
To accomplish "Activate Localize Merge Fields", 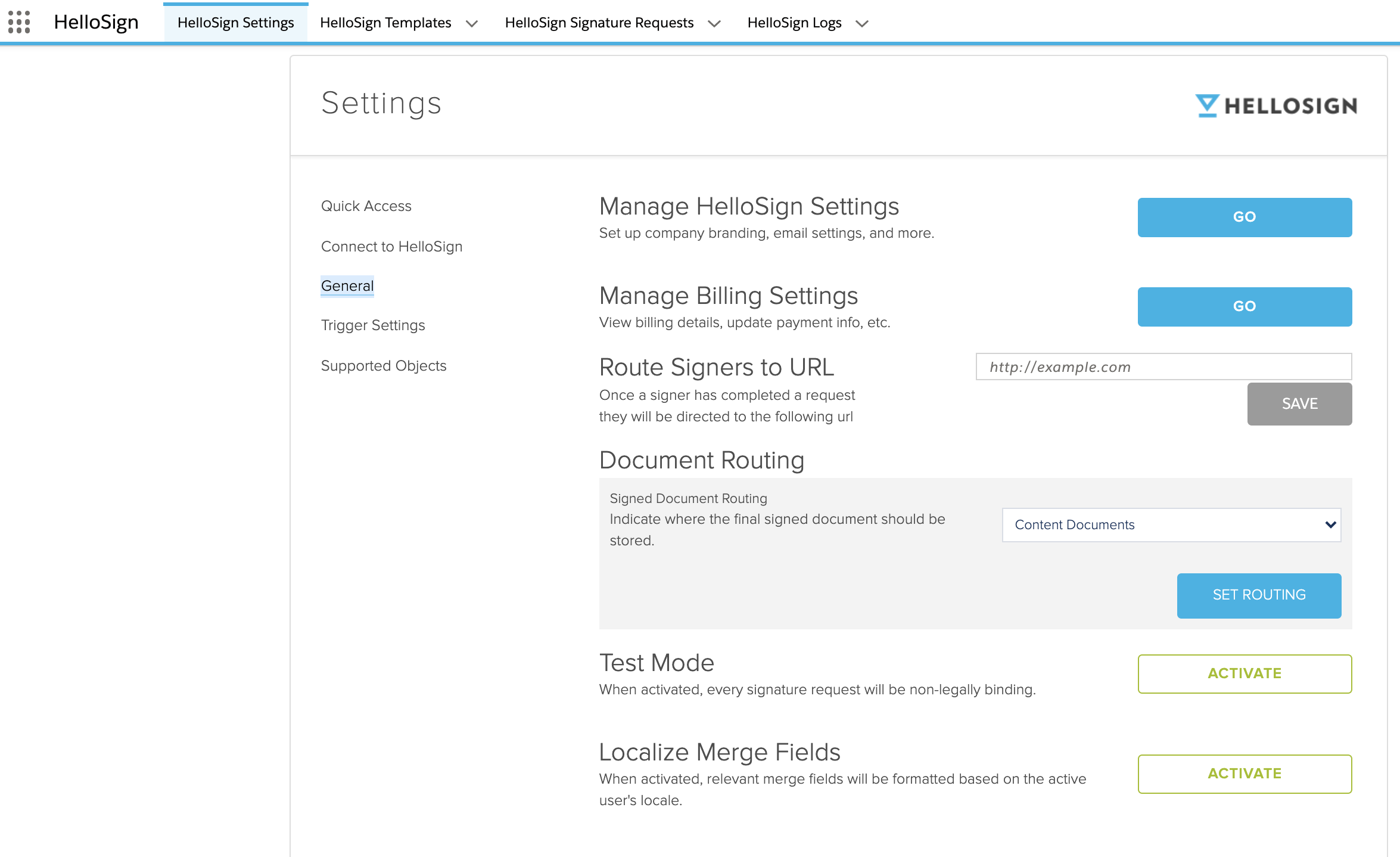I will pyautogui.click(x=1244, y=774).
